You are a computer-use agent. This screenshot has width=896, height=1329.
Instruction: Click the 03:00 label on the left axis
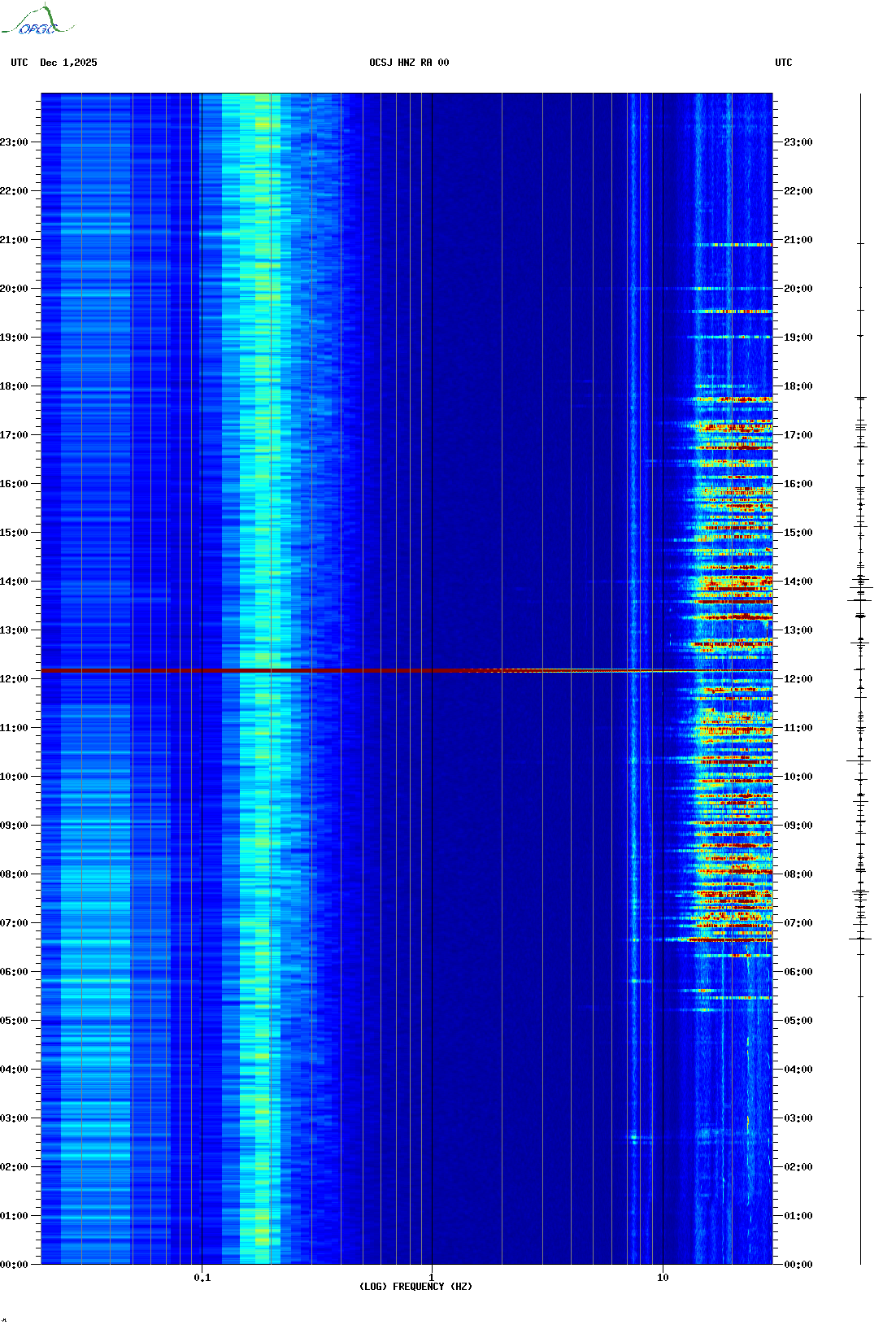[14, 1118]
